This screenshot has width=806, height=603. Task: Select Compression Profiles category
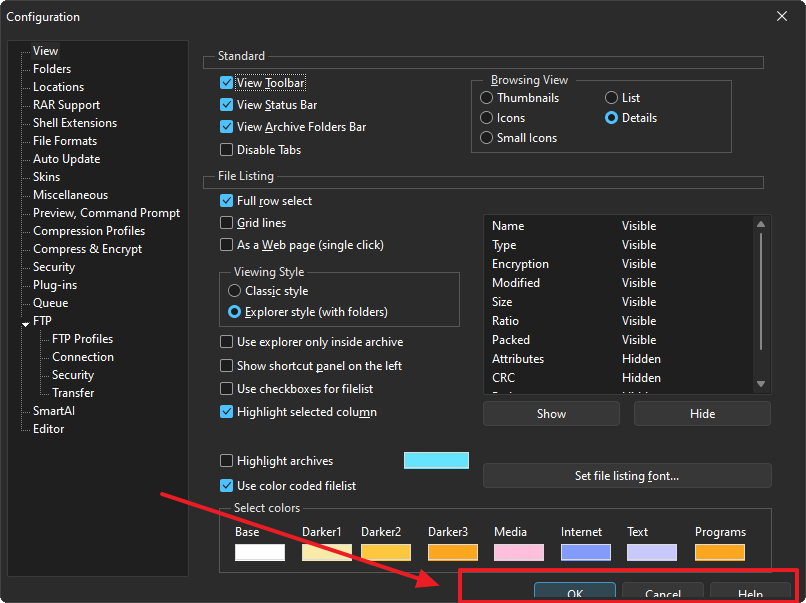tap(89, 231)
